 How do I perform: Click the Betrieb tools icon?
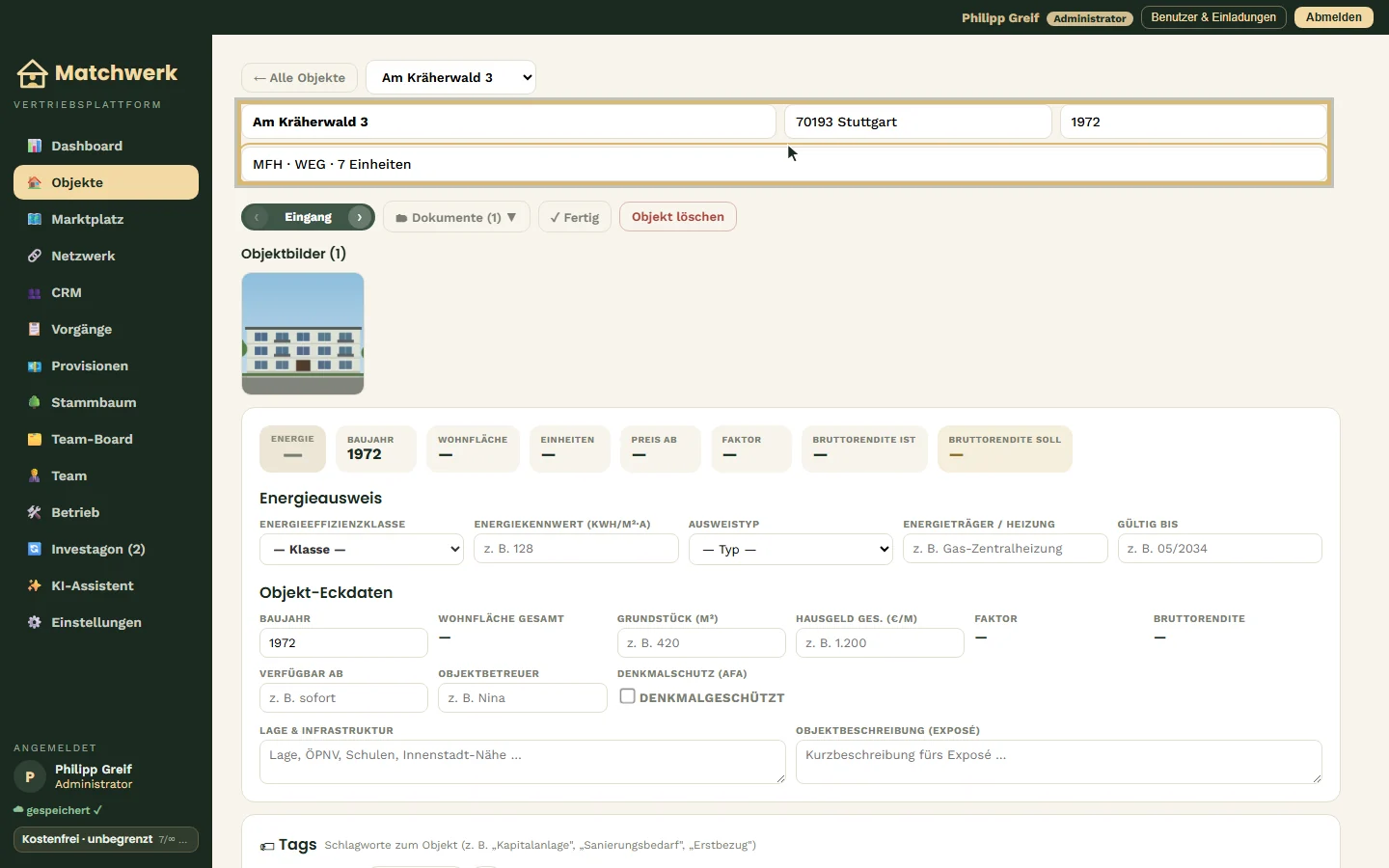[35, 512]
